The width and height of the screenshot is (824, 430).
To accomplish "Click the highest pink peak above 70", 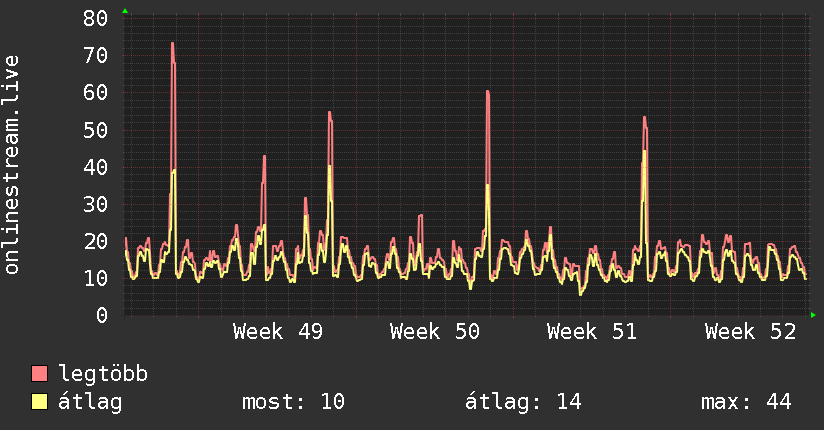I will click(x=172, y=44).
